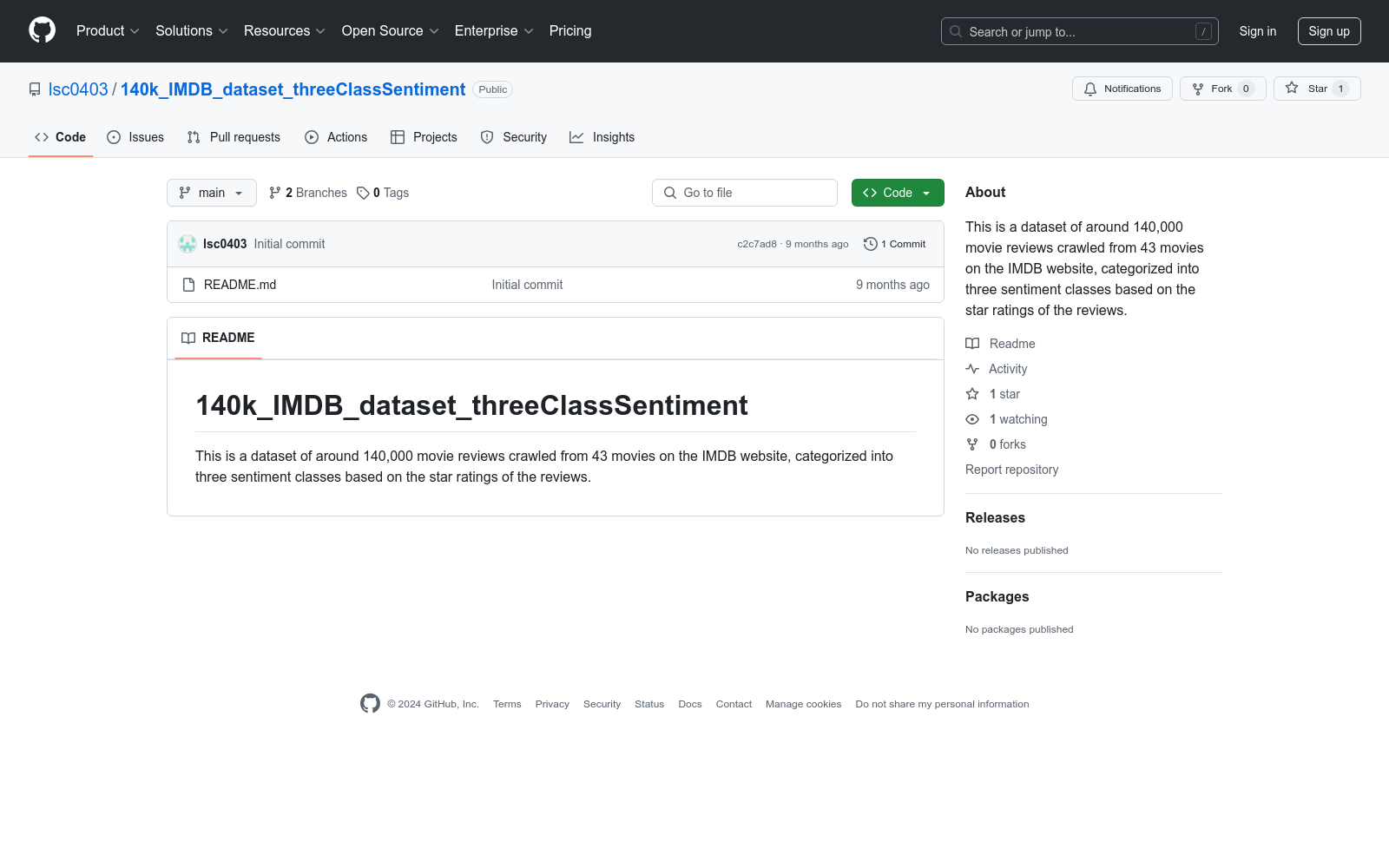View the 0 Tags list
Viewport: 1389px width, 868px height.
(383, 193)
